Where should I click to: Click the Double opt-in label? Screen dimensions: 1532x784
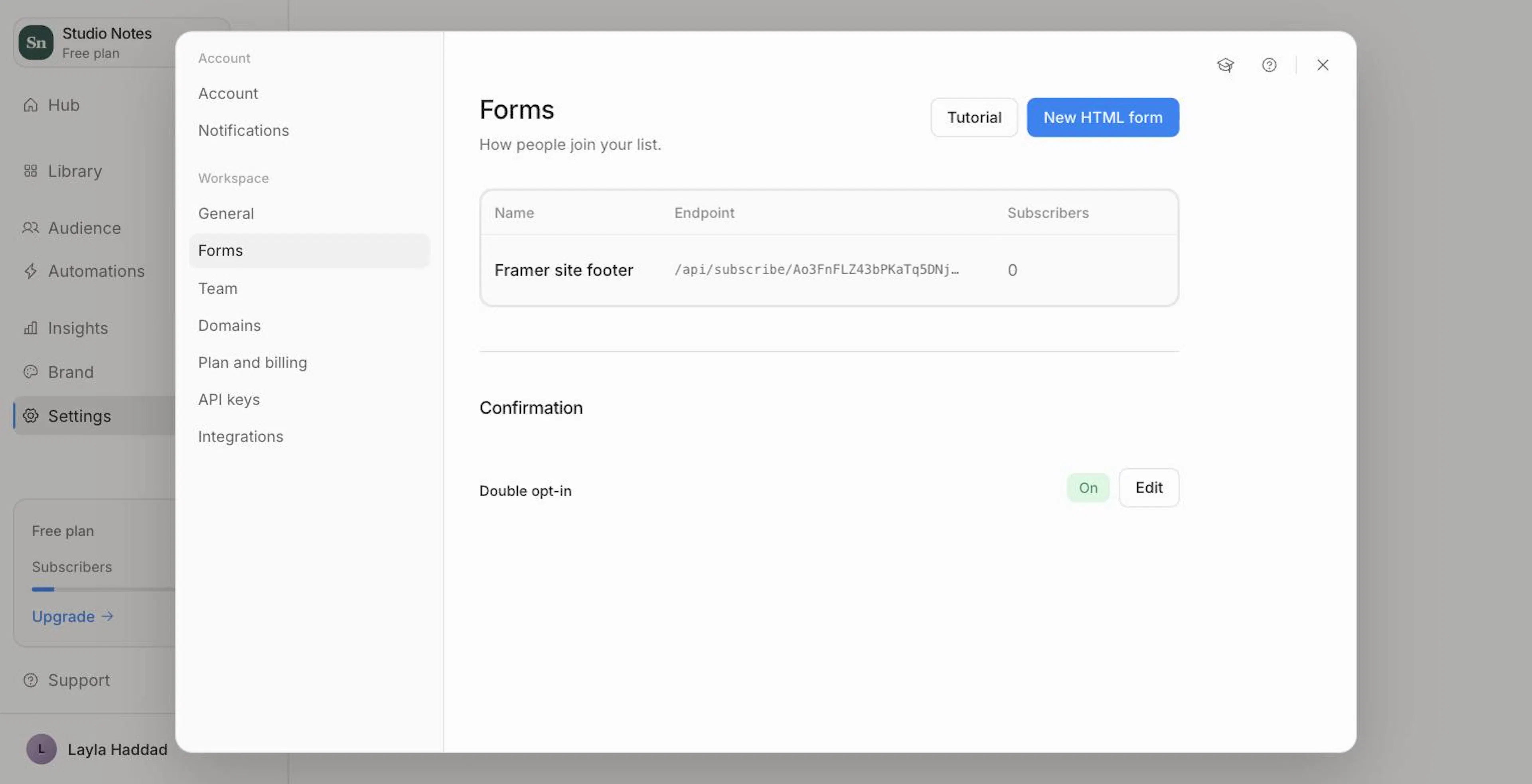point(525,491)
